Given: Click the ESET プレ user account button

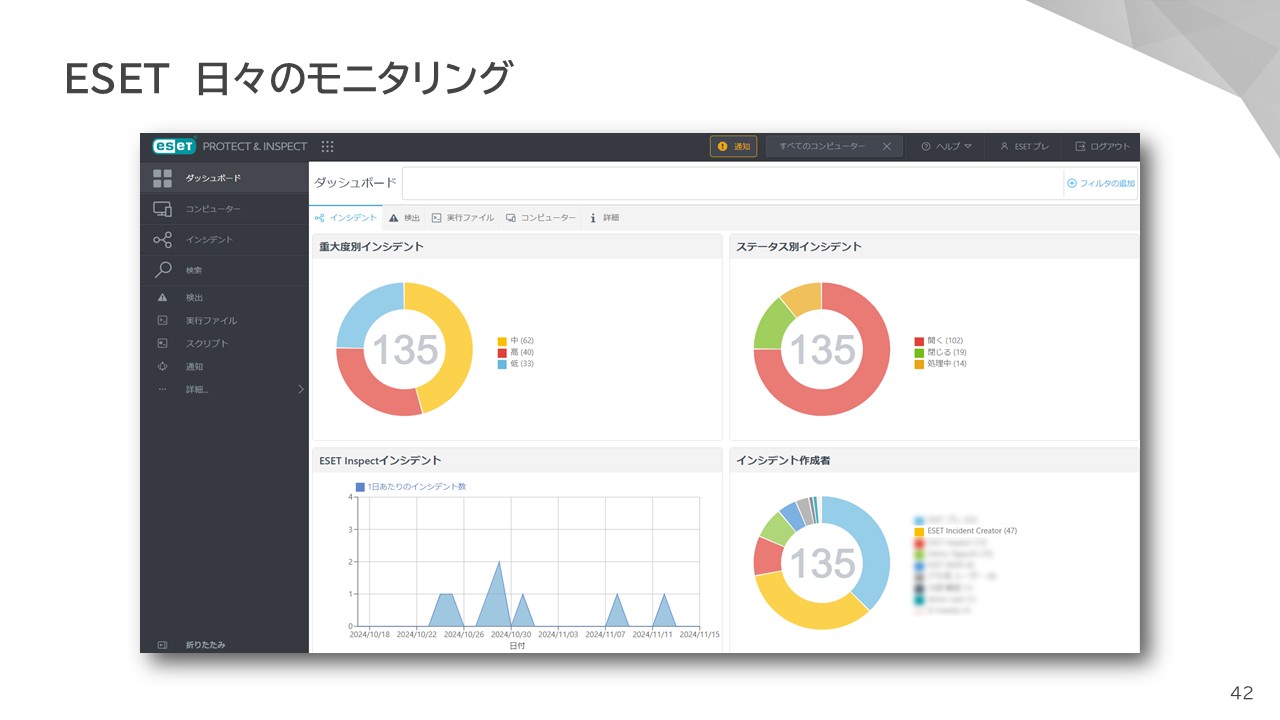Looking at the screenshot, I should [x=1024, y=147].
